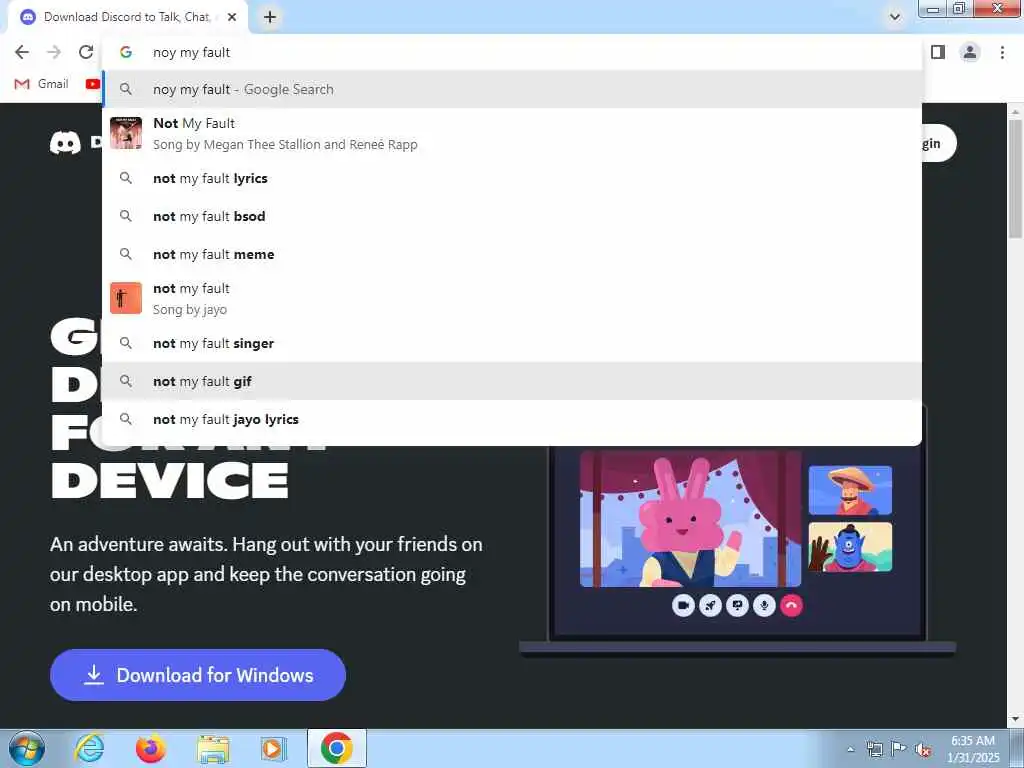Open the Chrome profile avatar

(970, 52)
